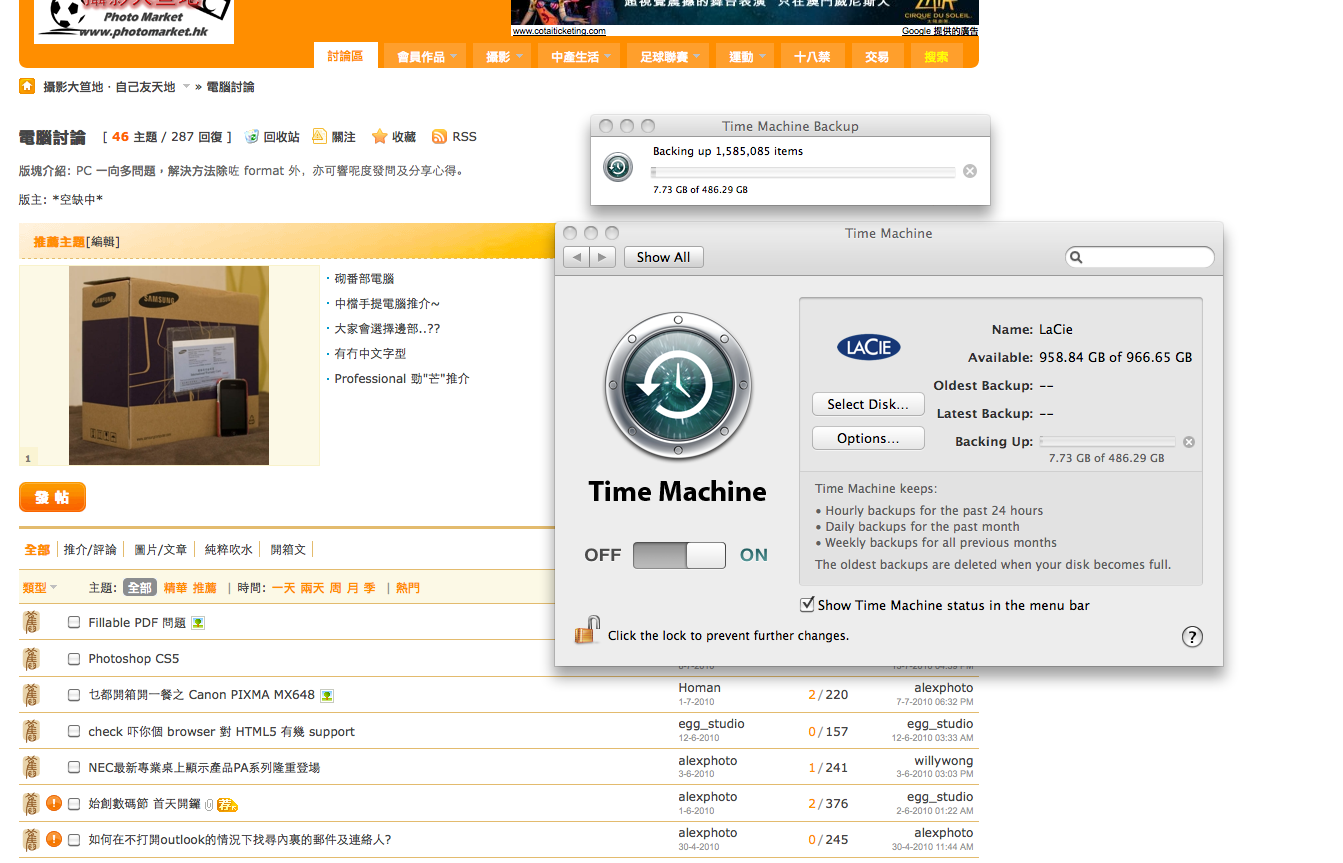
Task: Click the forward arrow in Time Machine toolbar
Action: coord(602,257)
